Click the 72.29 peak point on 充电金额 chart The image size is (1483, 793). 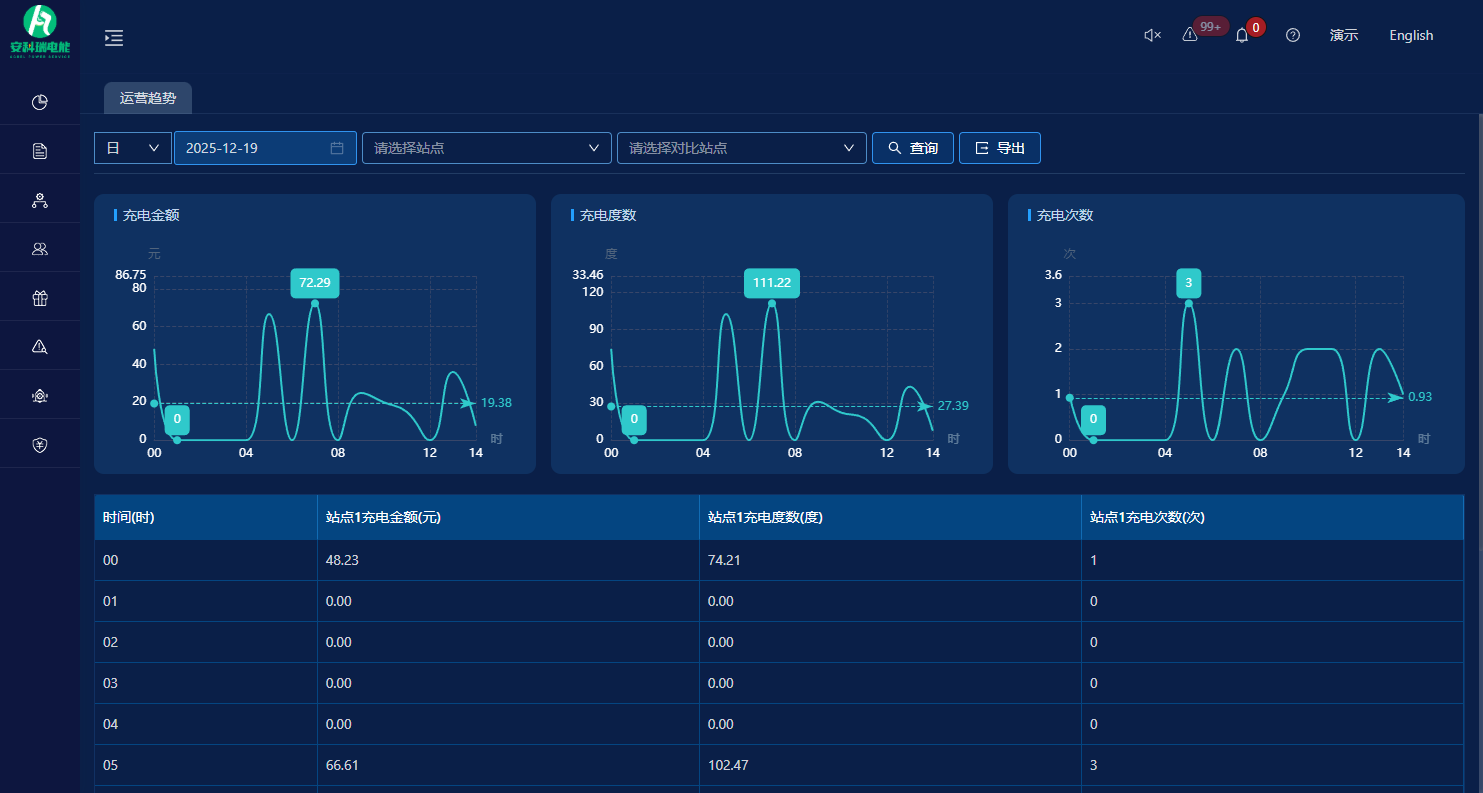pyautogui.click(x=315, y=303)
